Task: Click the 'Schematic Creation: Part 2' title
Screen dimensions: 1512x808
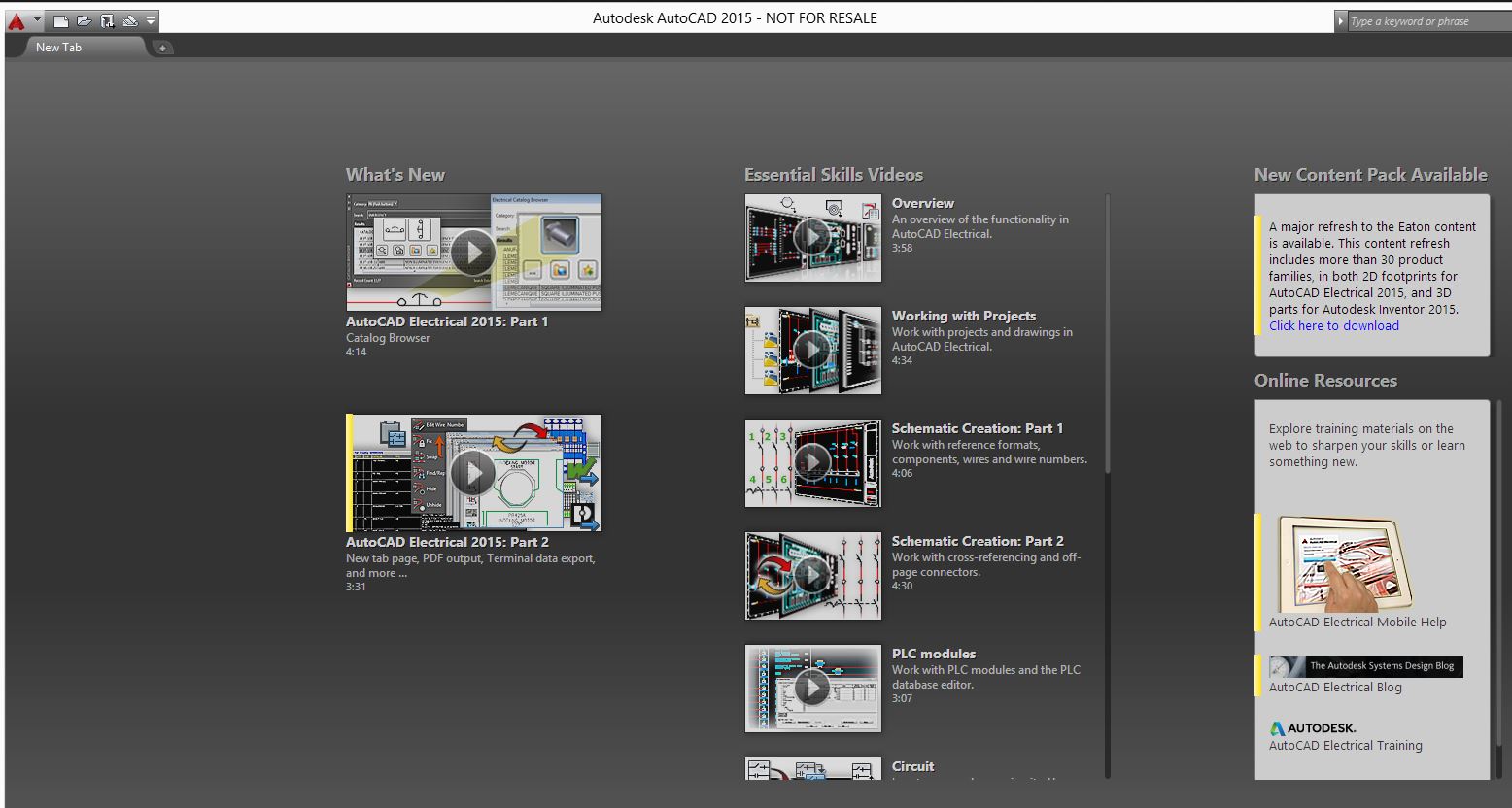Action: [978, 541]
